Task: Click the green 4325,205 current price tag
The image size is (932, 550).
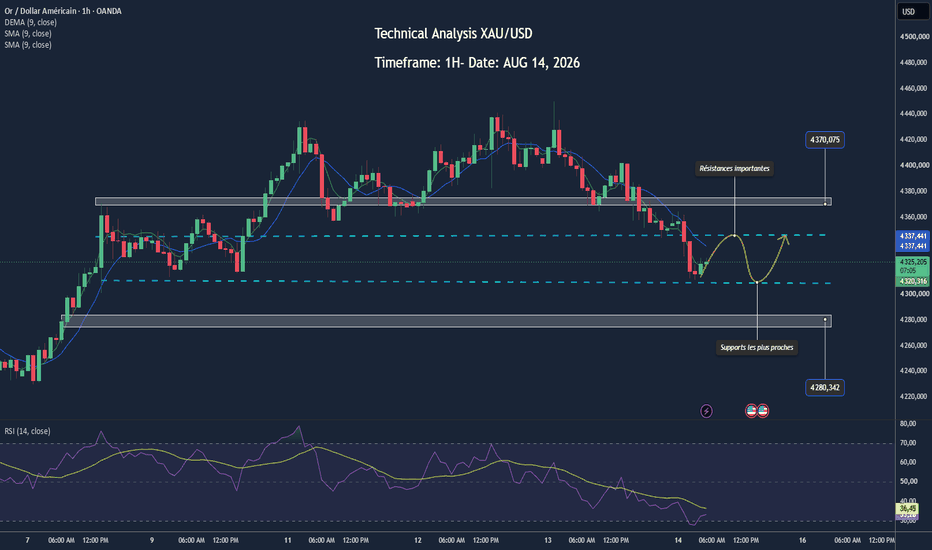Action: (913, 262)
